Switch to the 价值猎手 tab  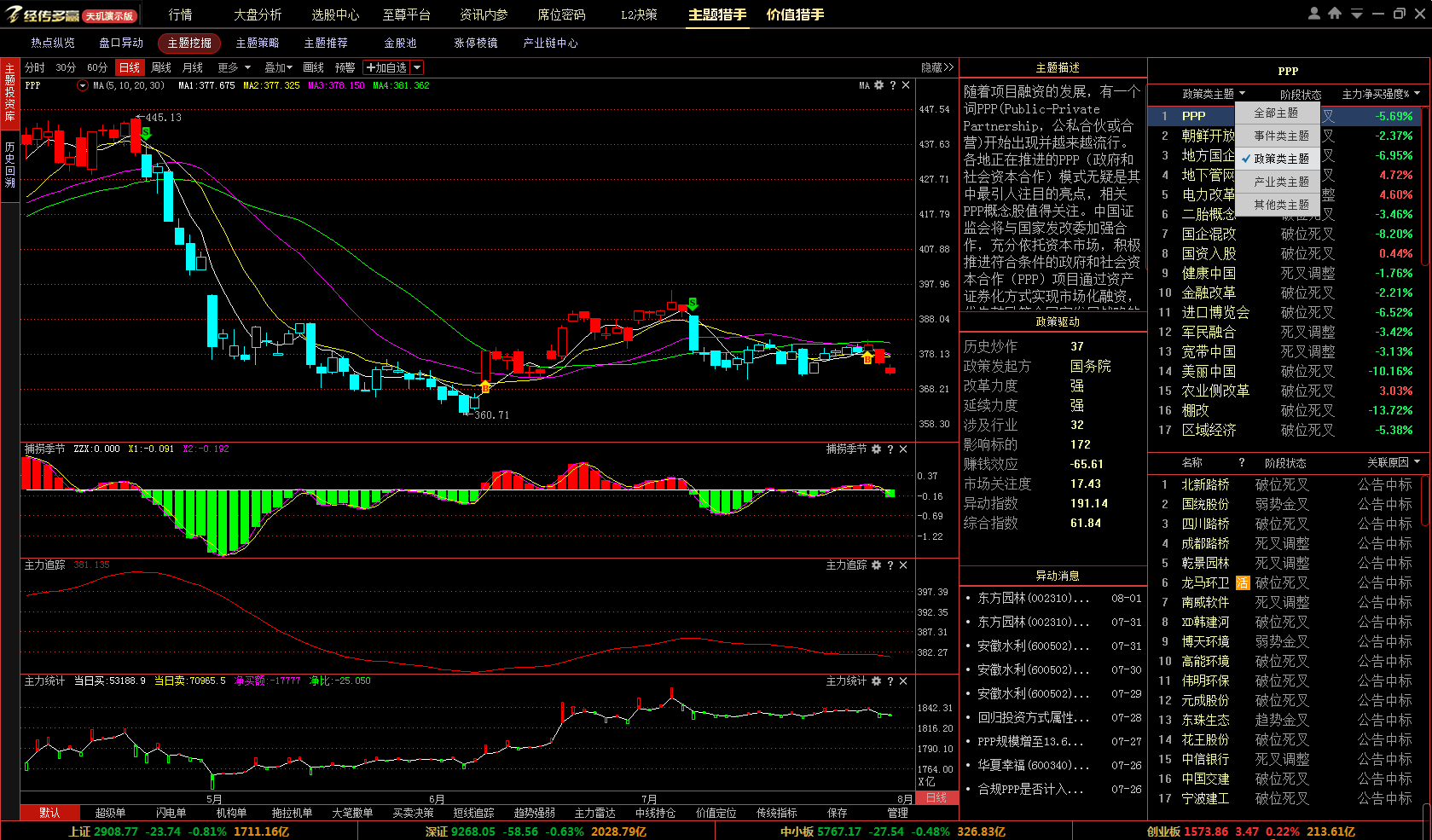795,14
